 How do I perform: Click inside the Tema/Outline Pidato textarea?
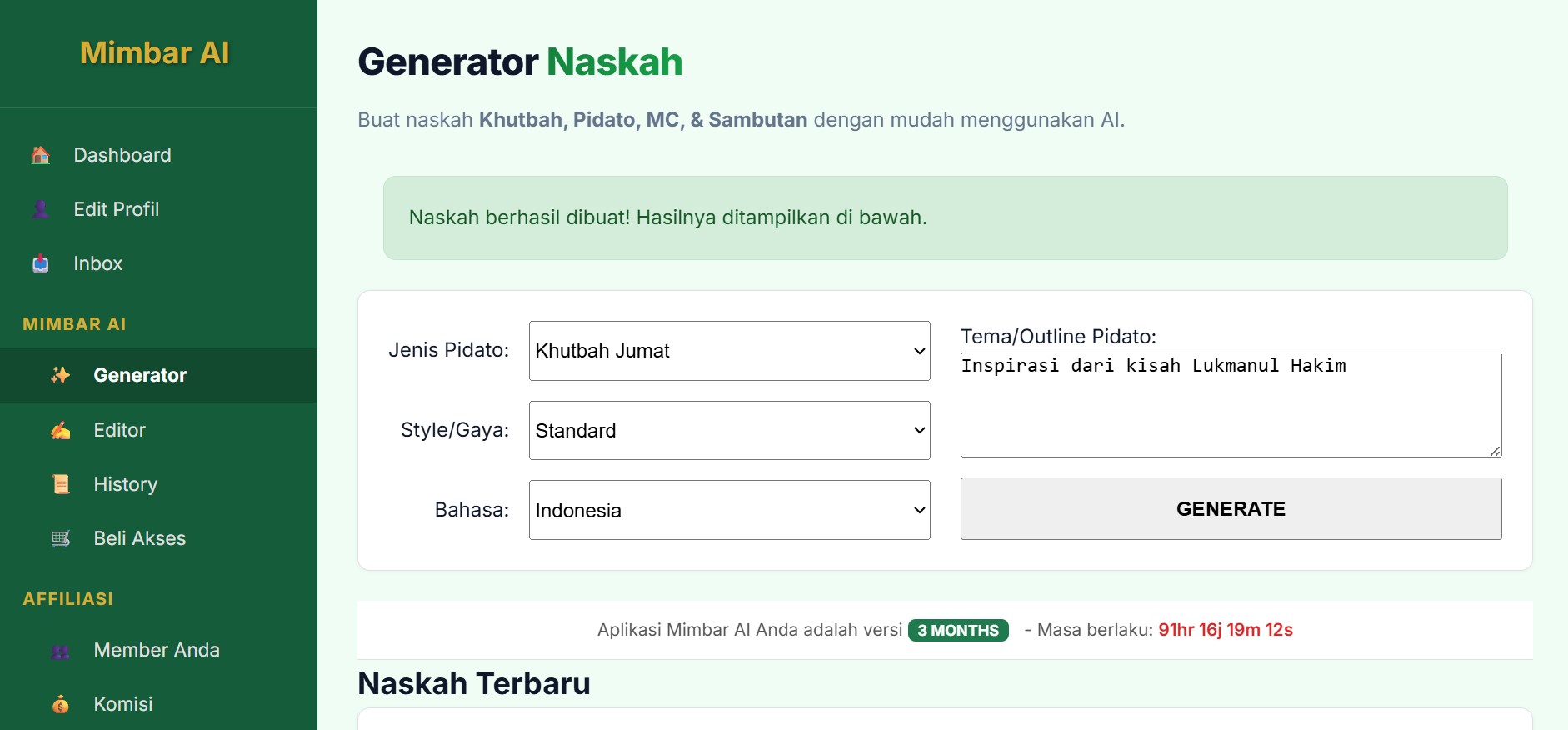point(1231,404)
